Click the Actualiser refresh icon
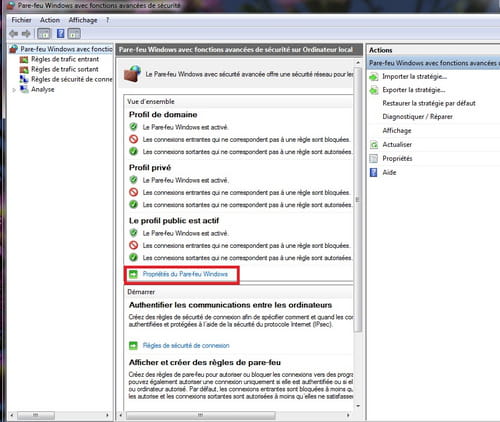Image resolution: width=500 pixels, height=422 pixels. pyautogui.click(x=374, y=145)
